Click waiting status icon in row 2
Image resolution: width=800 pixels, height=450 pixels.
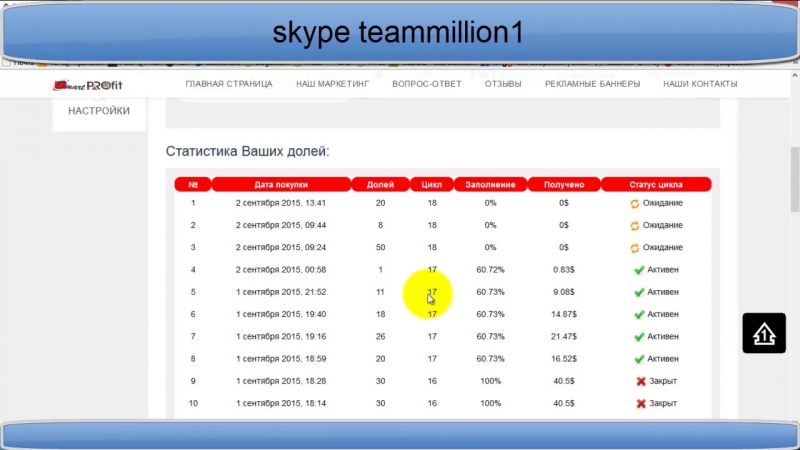(x=634, y=226)
